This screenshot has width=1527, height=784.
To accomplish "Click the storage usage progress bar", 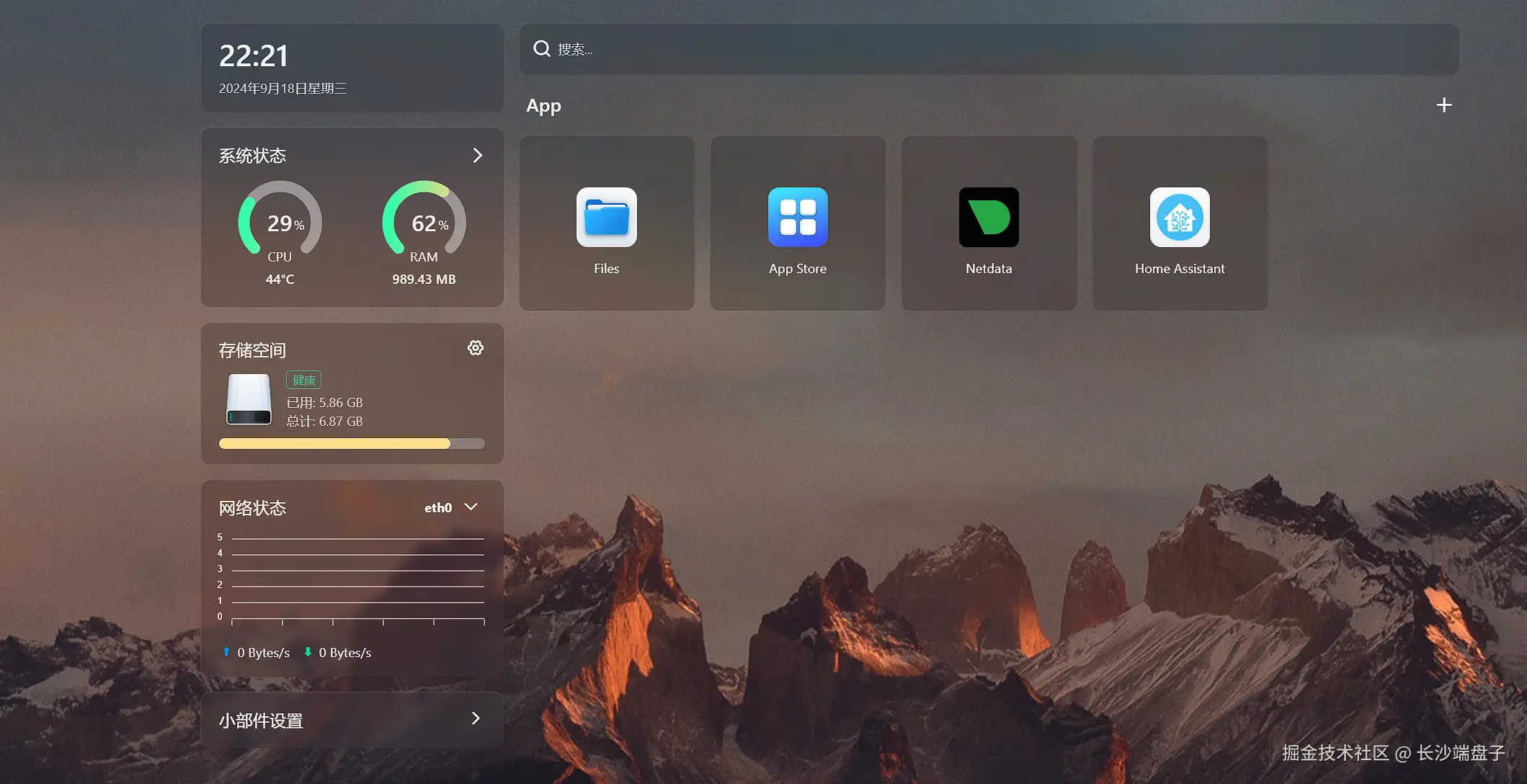I will pyautogui.click(x=352, y=444).
